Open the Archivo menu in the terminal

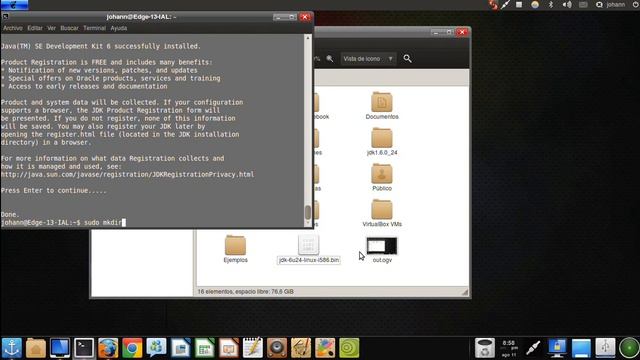click(x=13, y=28)
